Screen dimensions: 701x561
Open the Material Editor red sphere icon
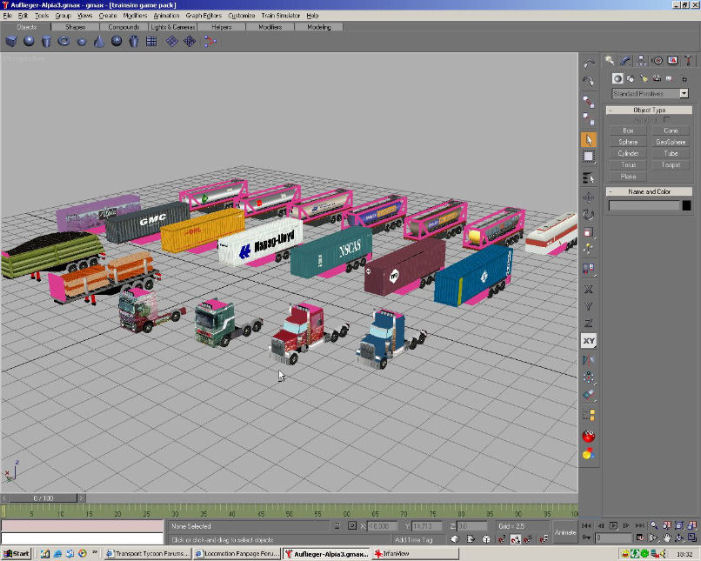[589, 436]
